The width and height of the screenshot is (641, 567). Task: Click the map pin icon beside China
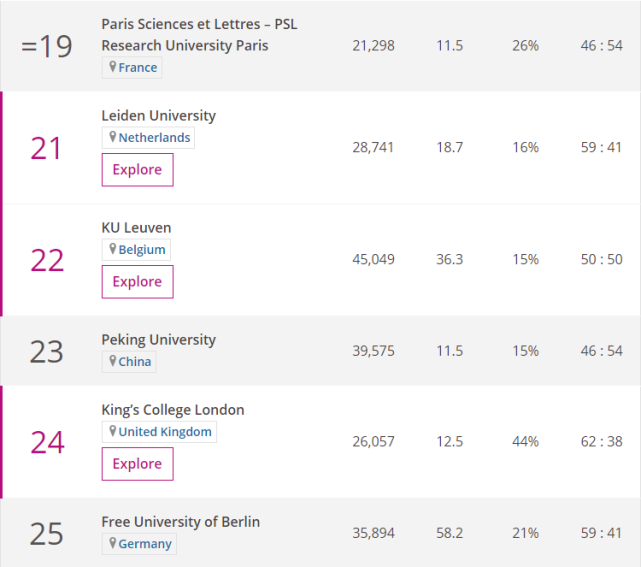click(x=113, y=361)
